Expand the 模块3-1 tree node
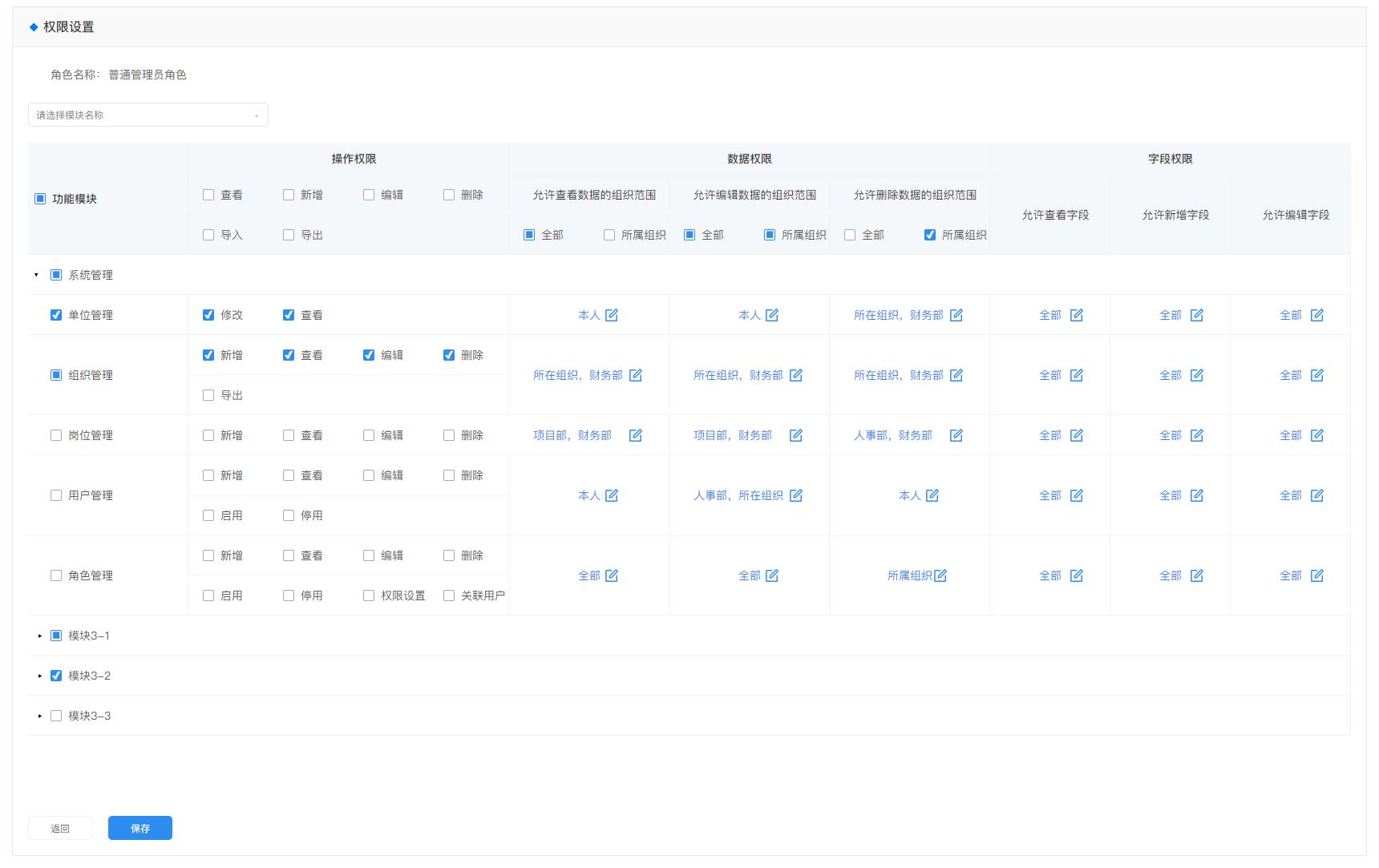The height and width of the screenshot is (868, 1379). point(39,636)
